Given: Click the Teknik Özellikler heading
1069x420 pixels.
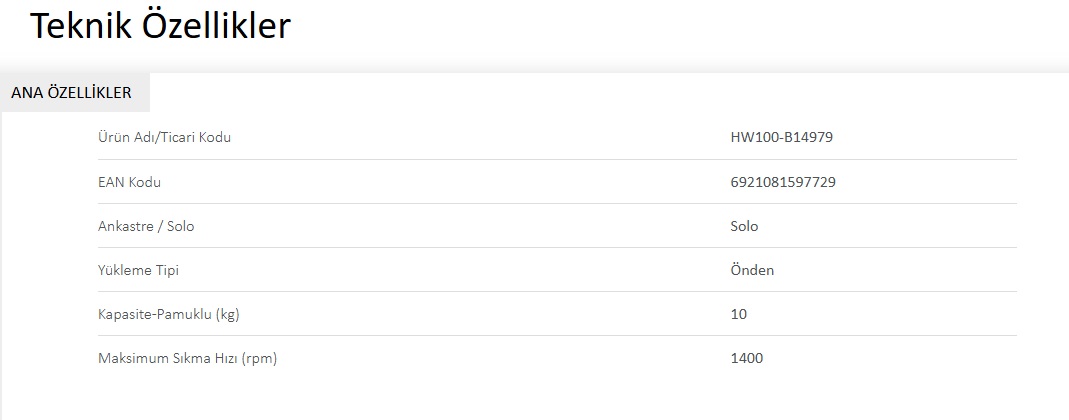Looking at the screenshot, I should (x=160, y=26).
